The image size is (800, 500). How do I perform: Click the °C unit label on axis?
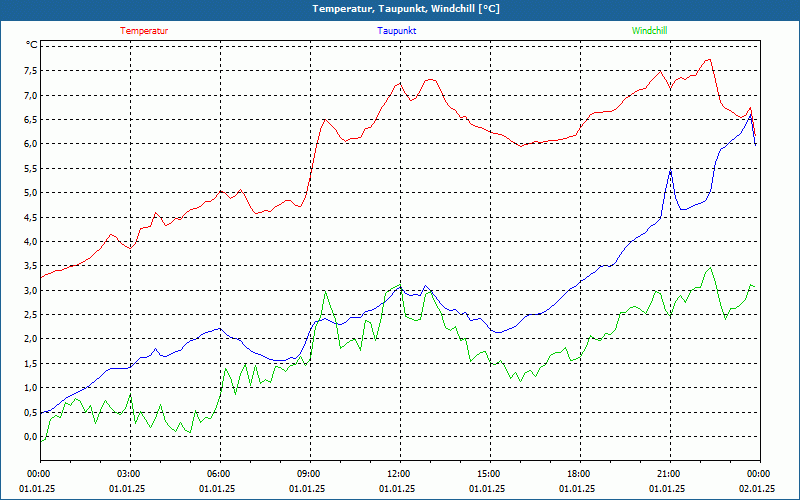(x=32, y=45)
